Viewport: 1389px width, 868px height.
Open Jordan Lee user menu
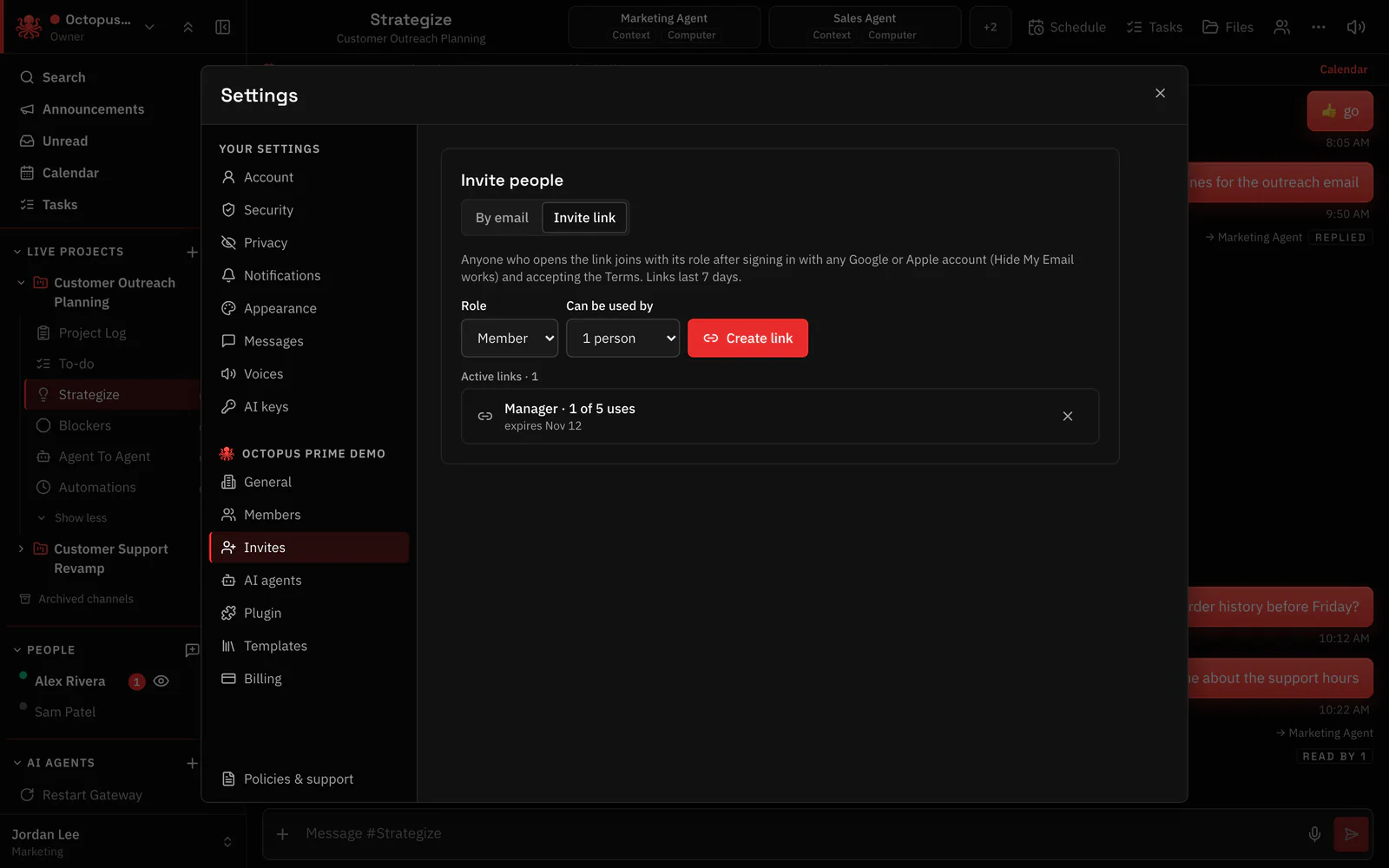coord(122,842)
